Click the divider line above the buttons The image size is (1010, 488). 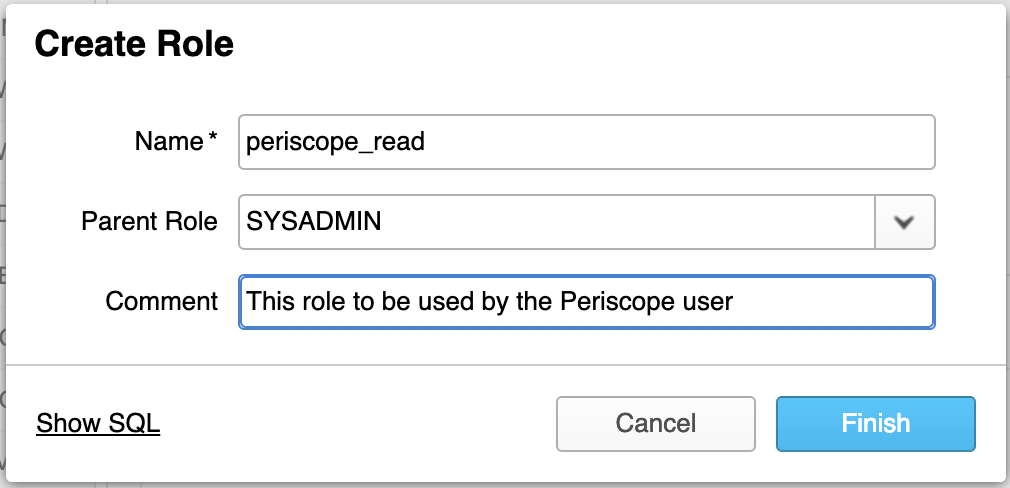click(505, 365)
